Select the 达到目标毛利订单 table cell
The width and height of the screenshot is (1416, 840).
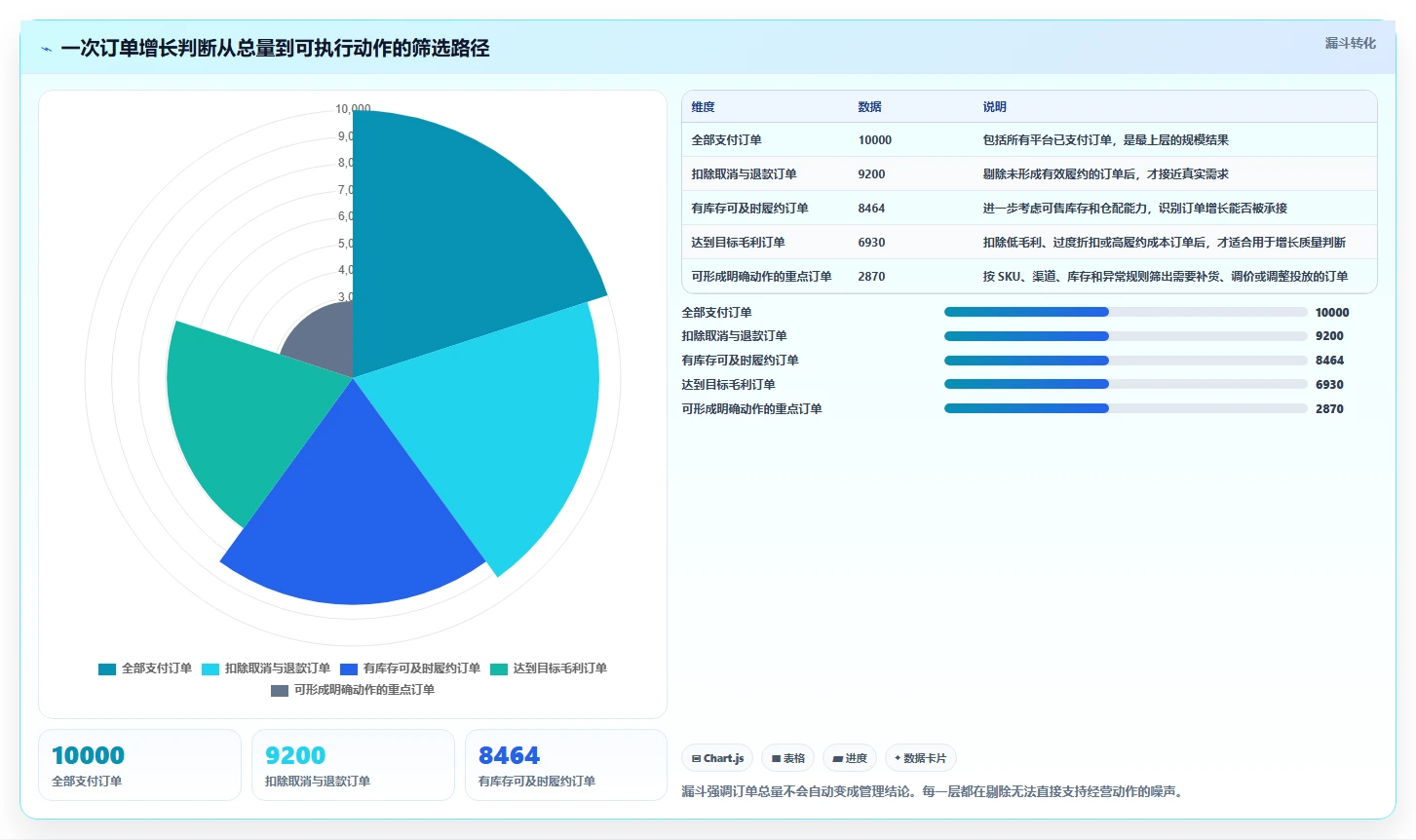[x=738, y=243]
